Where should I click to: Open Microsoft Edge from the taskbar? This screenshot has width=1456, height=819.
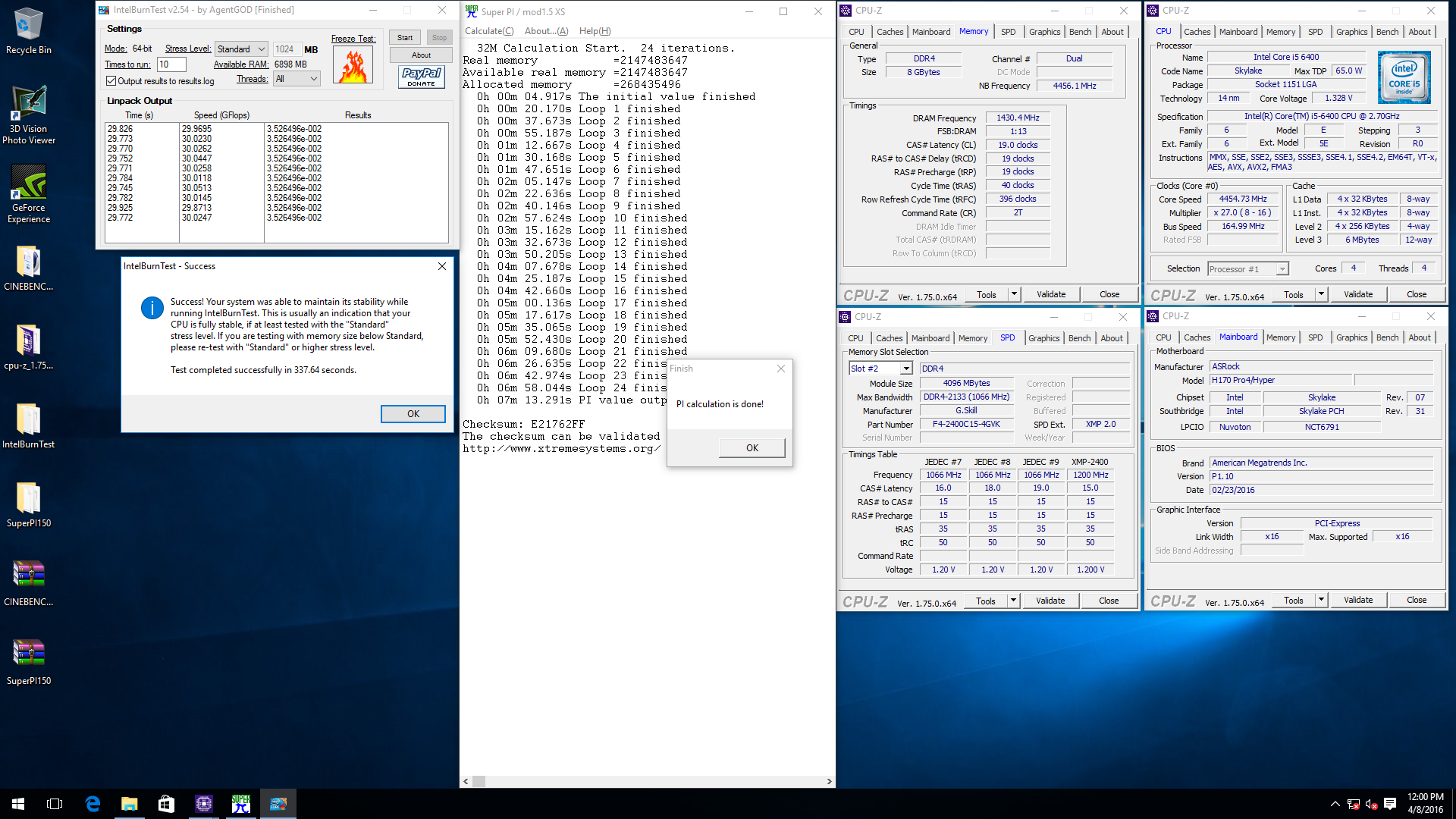[93, 804]
